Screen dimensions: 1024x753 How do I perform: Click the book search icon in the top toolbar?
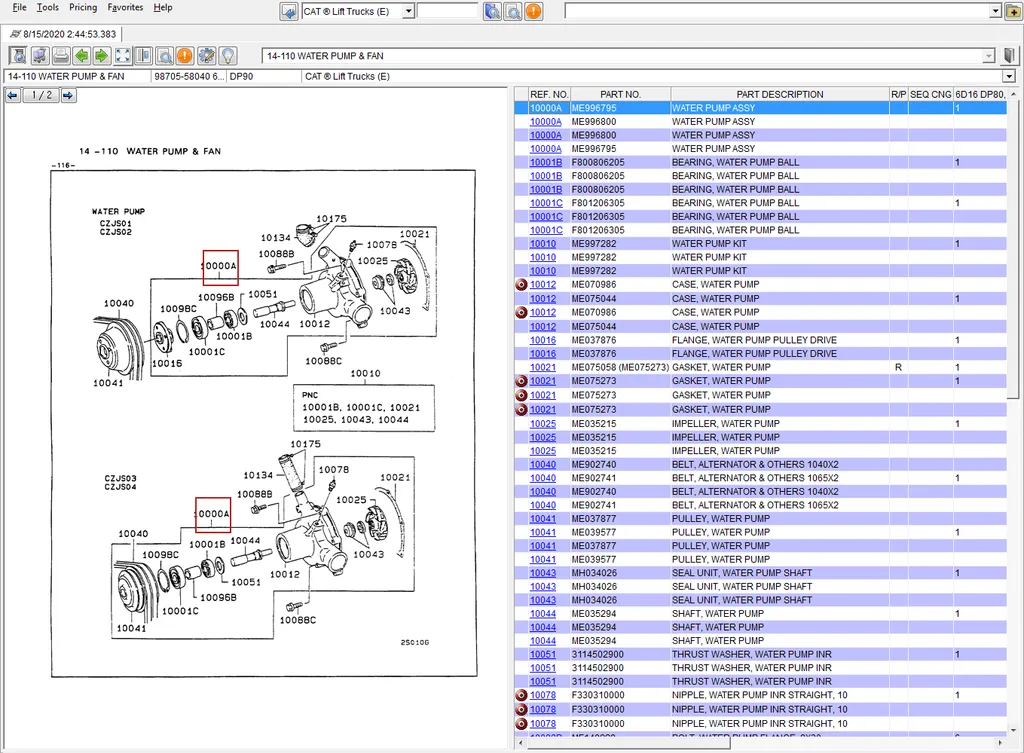[x=492, y=12]
